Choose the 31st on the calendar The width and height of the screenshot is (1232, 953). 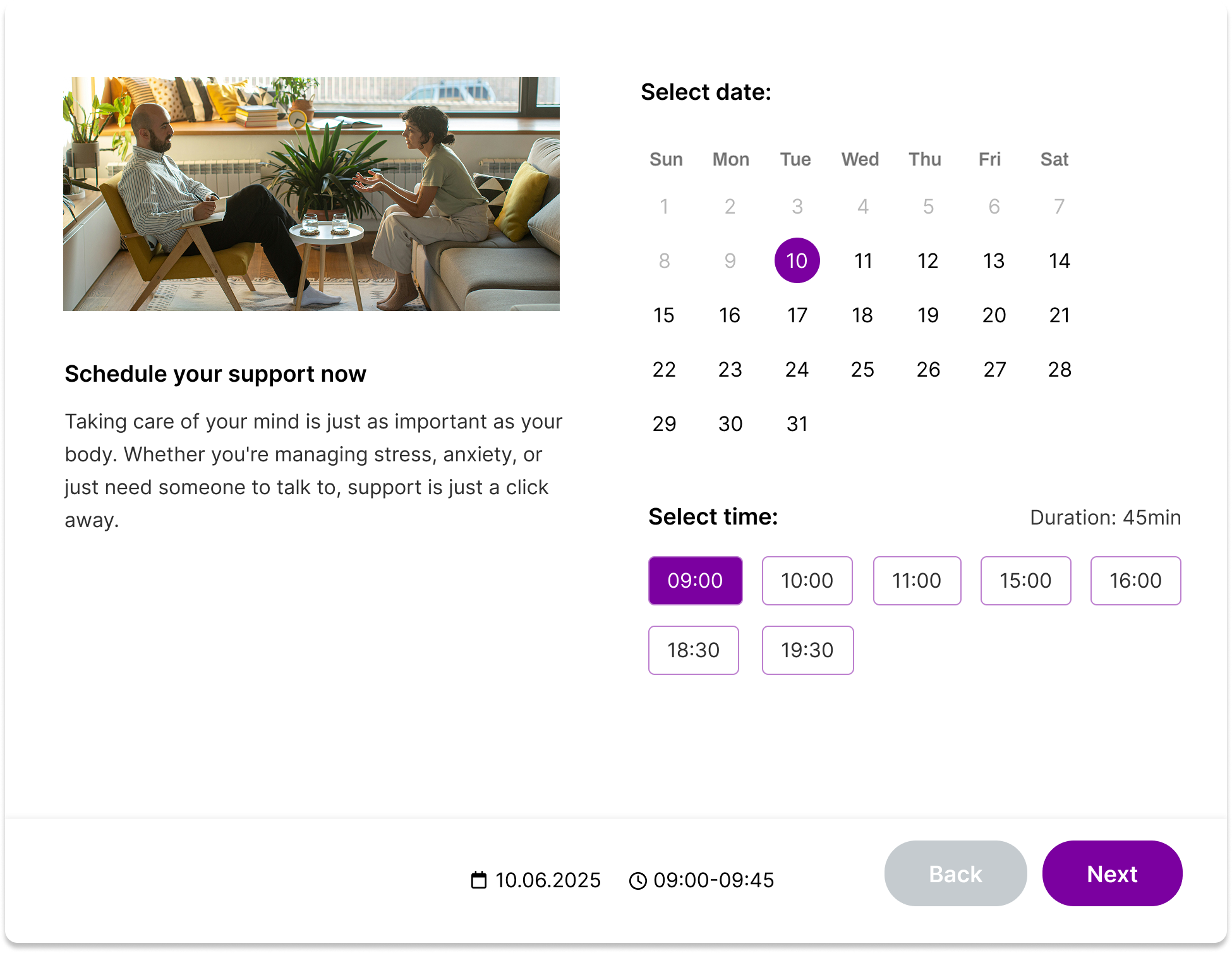[x=797, y=423]
